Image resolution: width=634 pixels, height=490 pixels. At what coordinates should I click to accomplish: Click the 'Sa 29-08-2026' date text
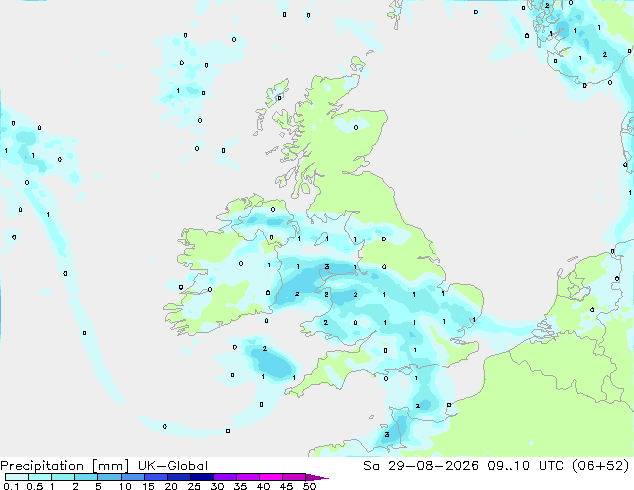(421, 466)
